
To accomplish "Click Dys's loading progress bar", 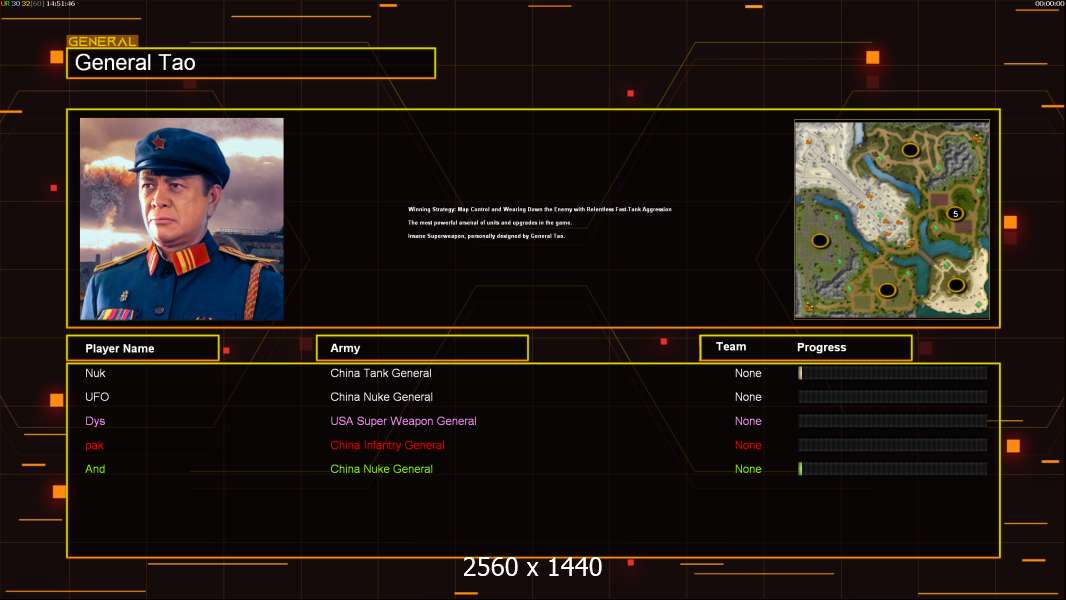I will tap(893, 421).
